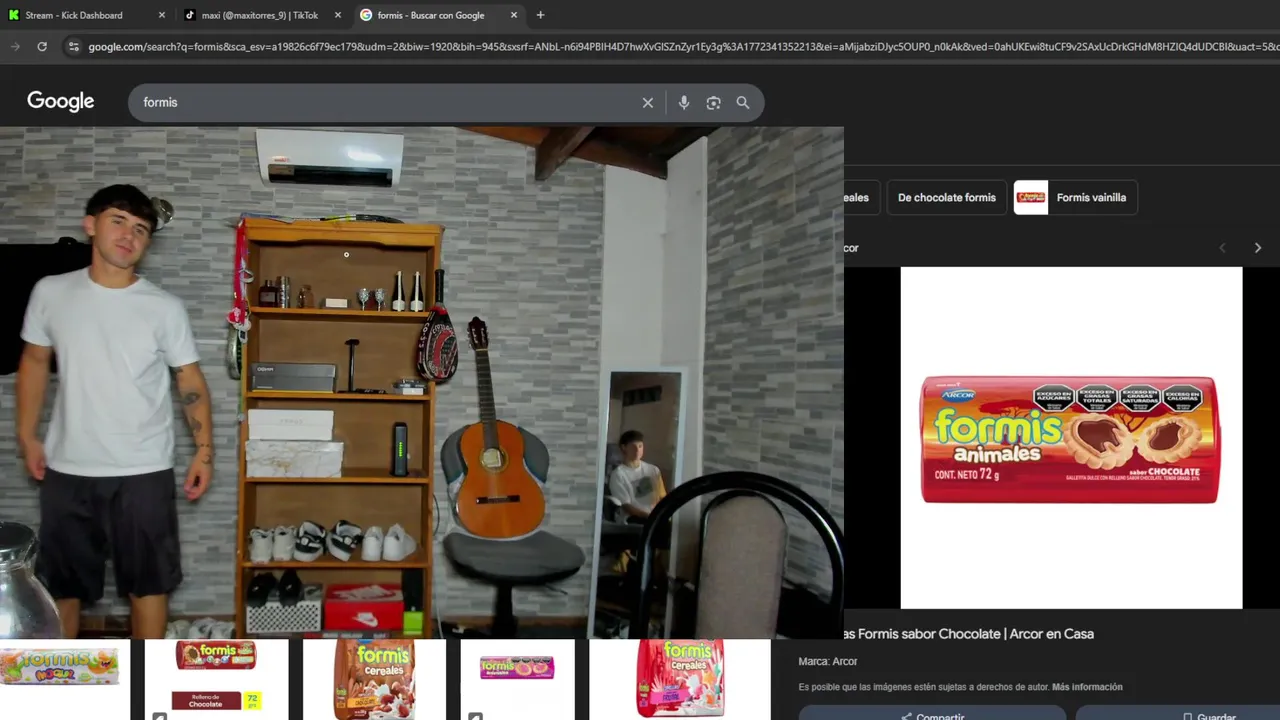
Task: Click the Compartir button
Action: tap(932, 714)
